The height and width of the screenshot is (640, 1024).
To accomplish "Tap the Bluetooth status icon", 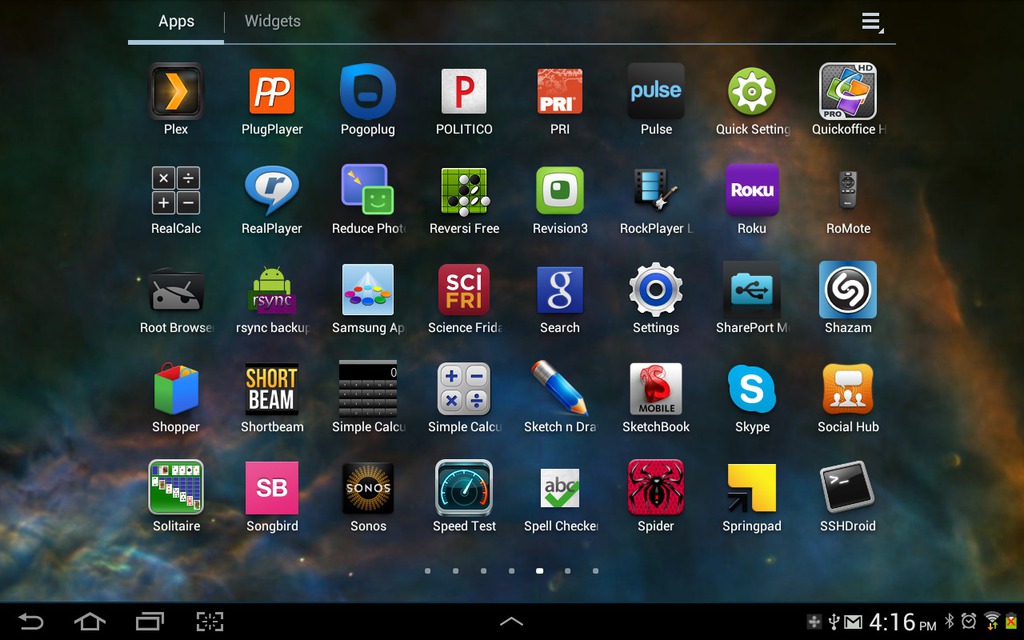I will click(x=950, y=620).
